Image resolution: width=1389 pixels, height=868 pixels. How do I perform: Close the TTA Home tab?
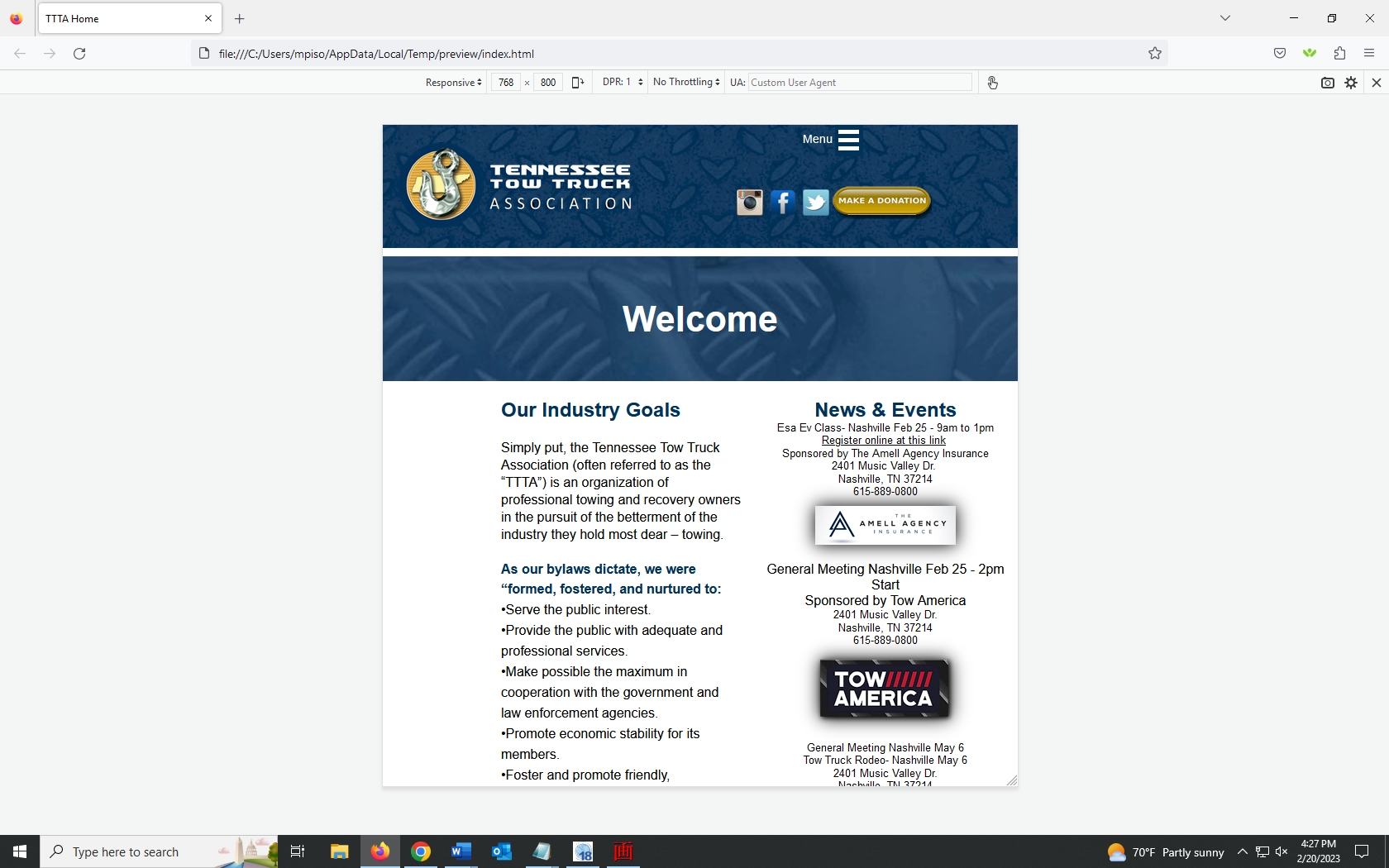[x=208, y=18]
